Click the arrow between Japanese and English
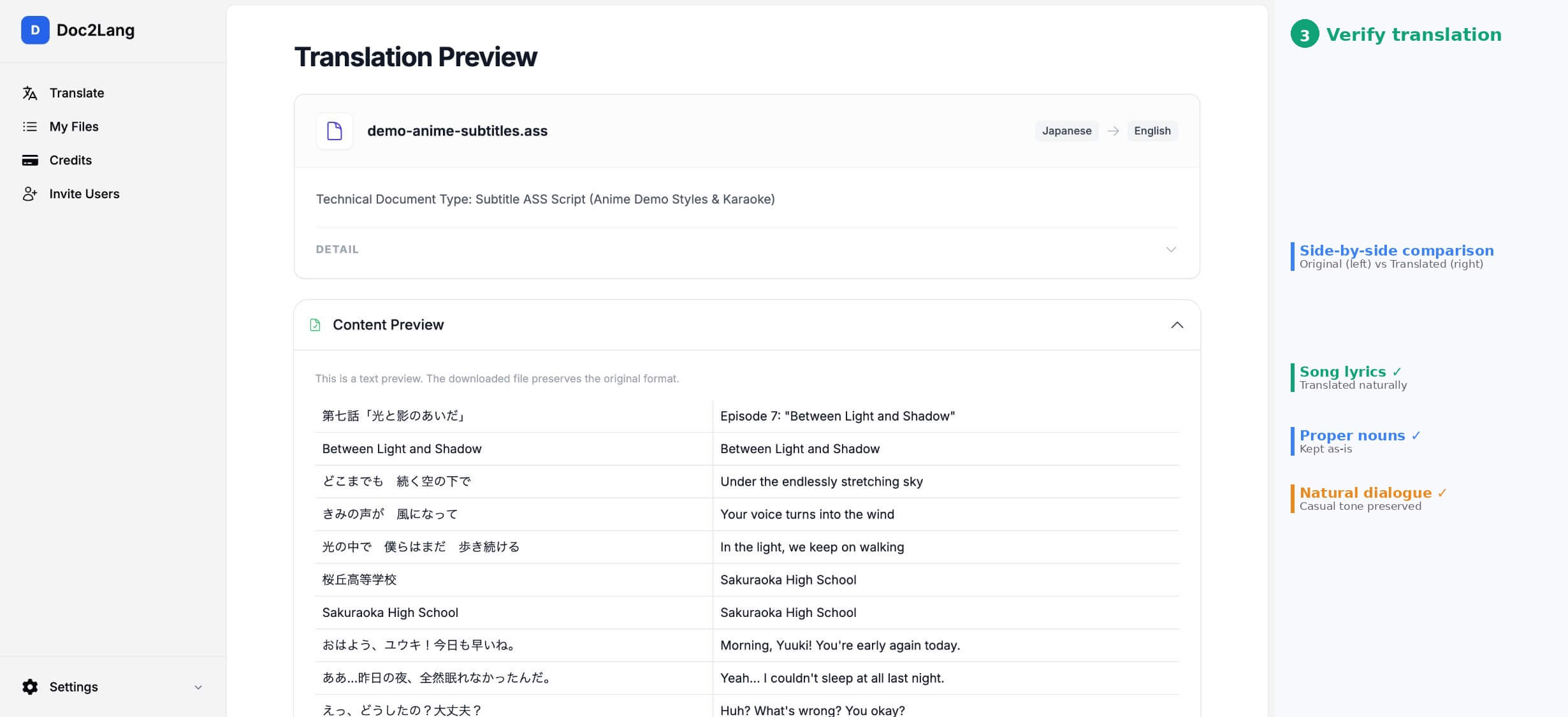Image resolution: width=1568 pixels, height=717 pixels. point(1114,131)
